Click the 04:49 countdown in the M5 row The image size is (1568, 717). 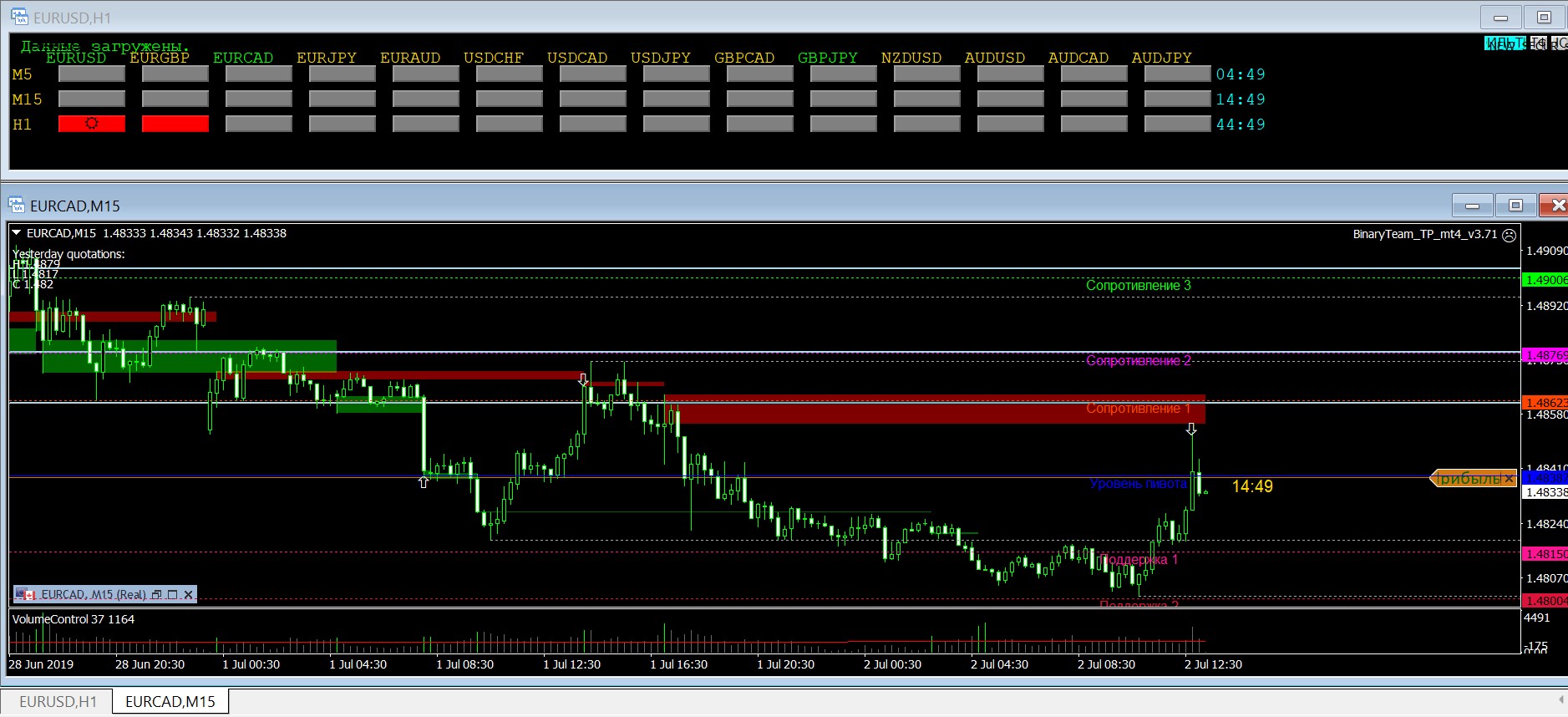(1241, 74)
